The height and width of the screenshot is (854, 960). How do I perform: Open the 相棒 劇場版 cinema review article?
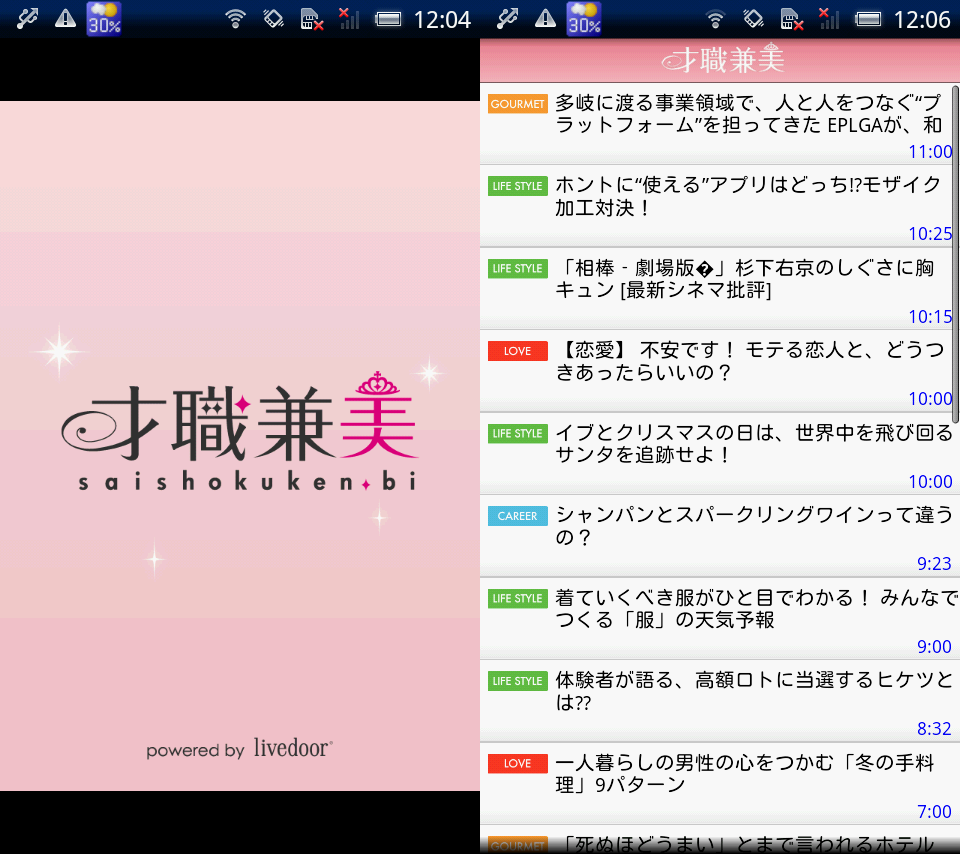pyautogui.click(x=720, y=288)
